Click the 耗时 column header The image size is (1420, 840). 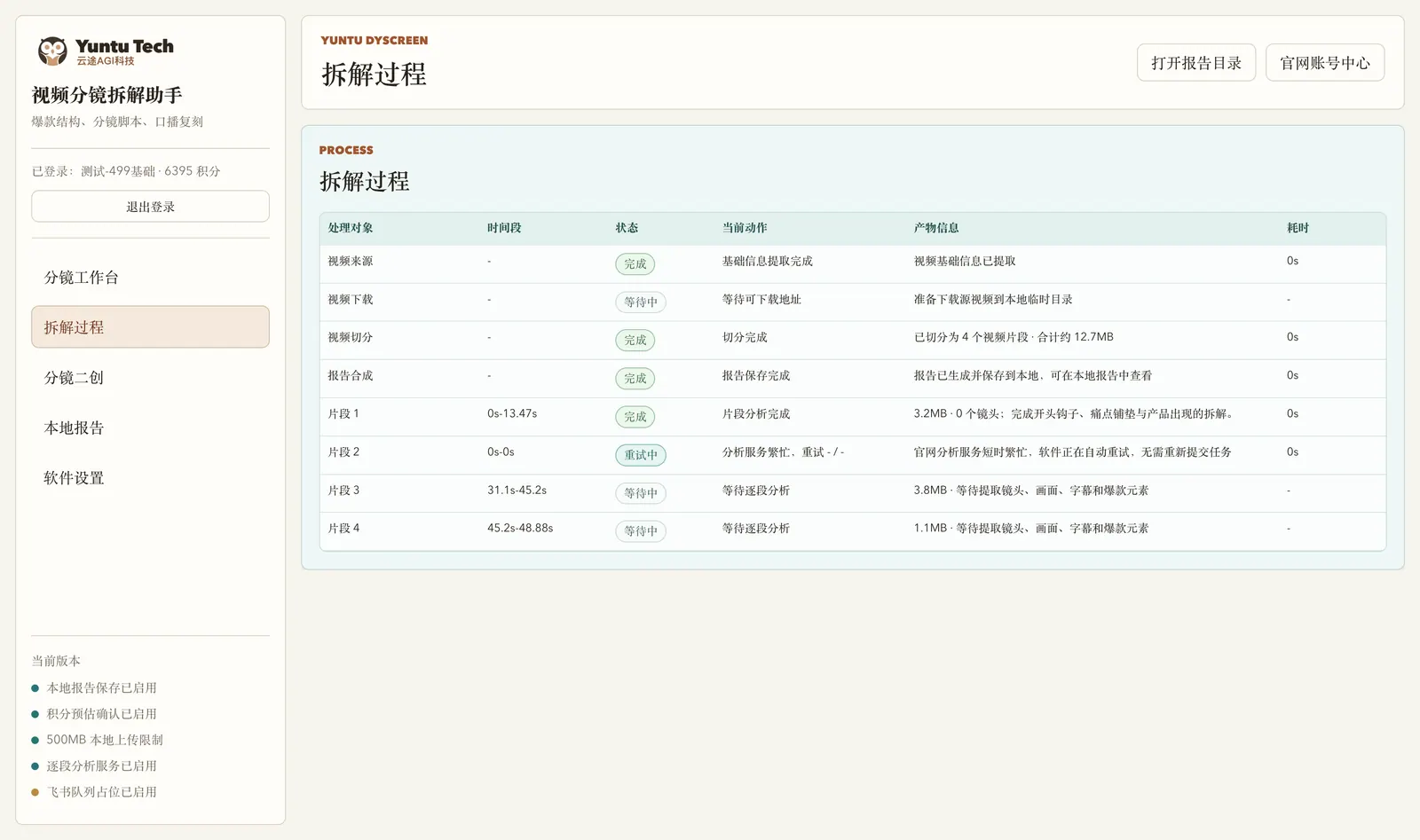pos(1298,228)
